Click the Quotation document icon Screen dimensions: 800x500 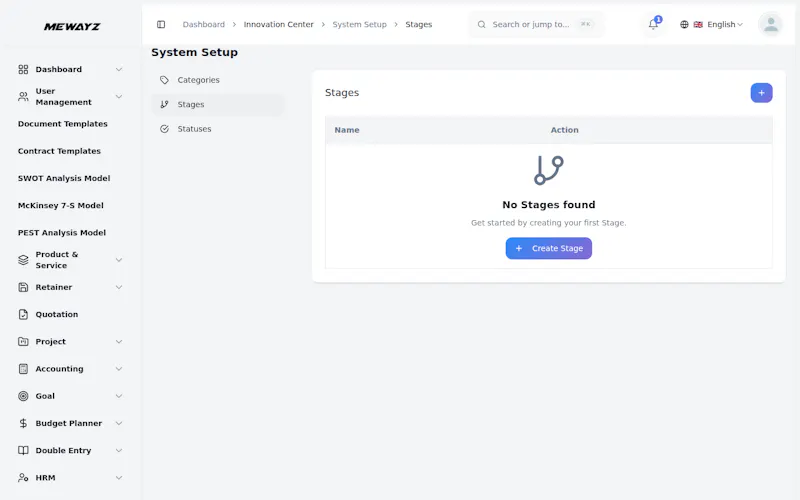coord(23,314)
